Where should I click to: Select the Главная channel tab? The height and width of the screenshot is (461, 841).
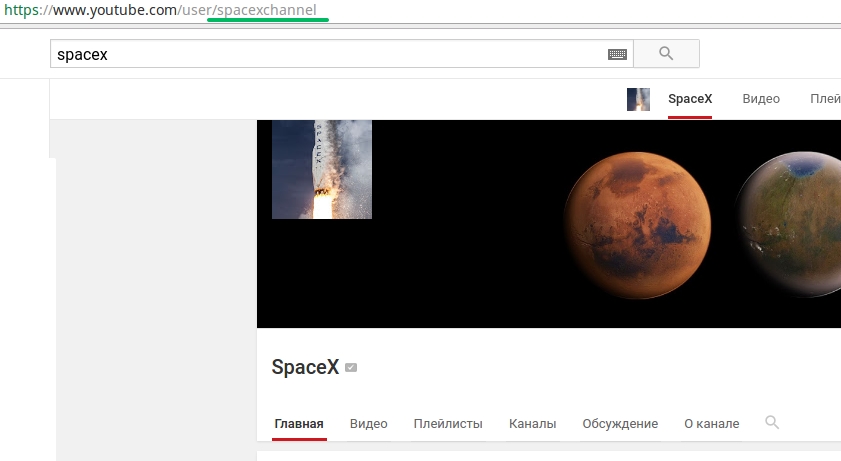(299, 424)
